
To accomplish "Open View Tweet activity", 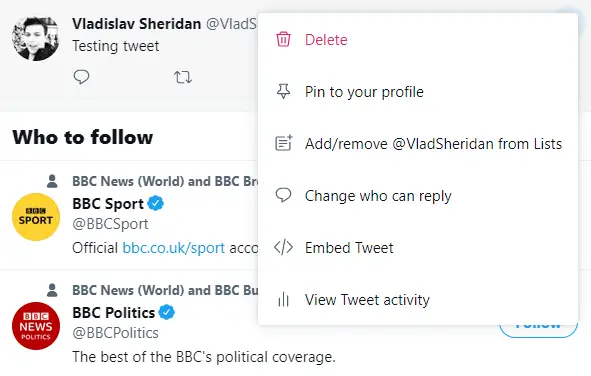I will (x=418, y=300).
